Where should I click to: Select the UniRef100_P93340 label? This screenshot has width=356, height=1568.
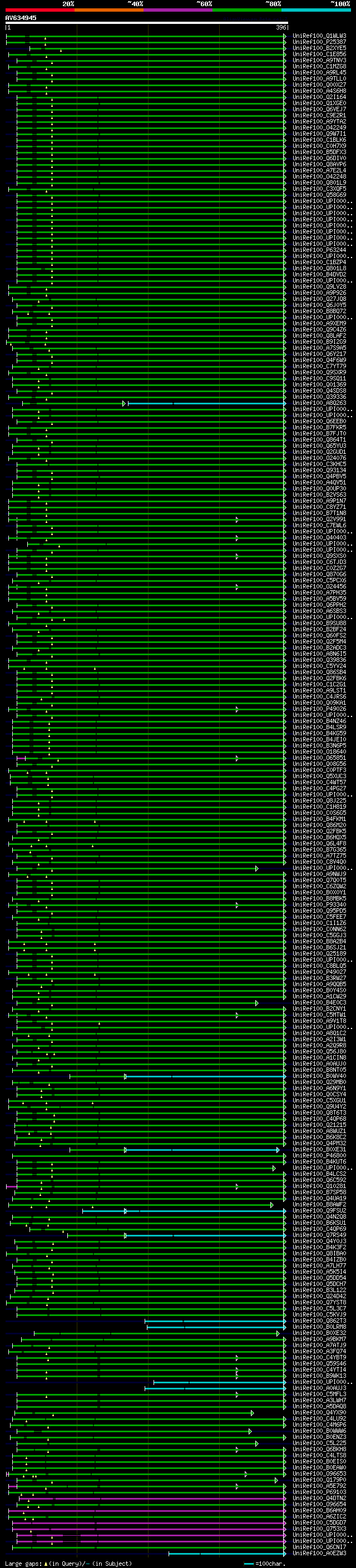[x=319, y=904]
